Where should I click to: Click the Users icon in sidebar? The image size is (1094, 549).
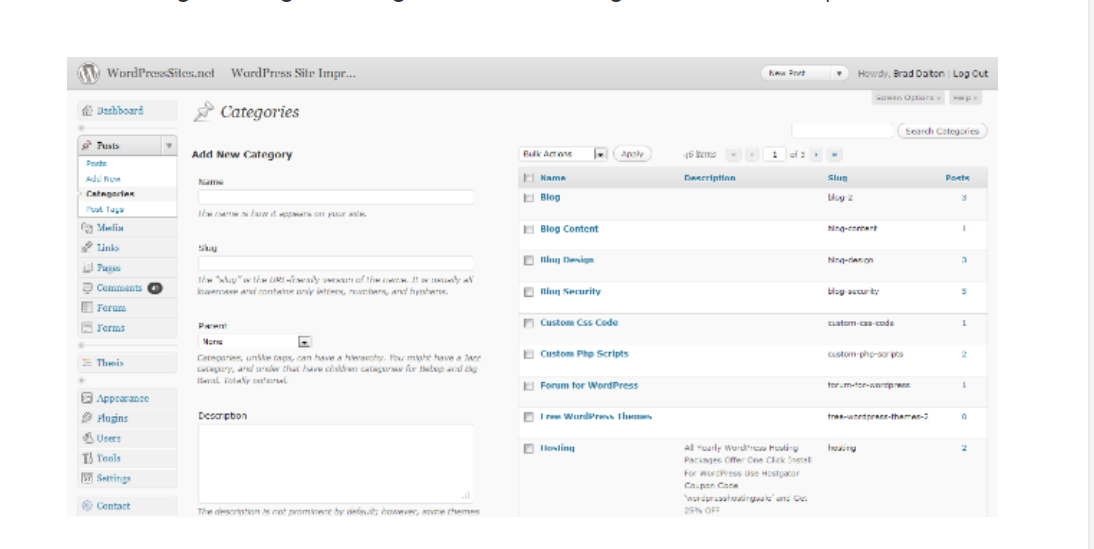click(87, 438)
